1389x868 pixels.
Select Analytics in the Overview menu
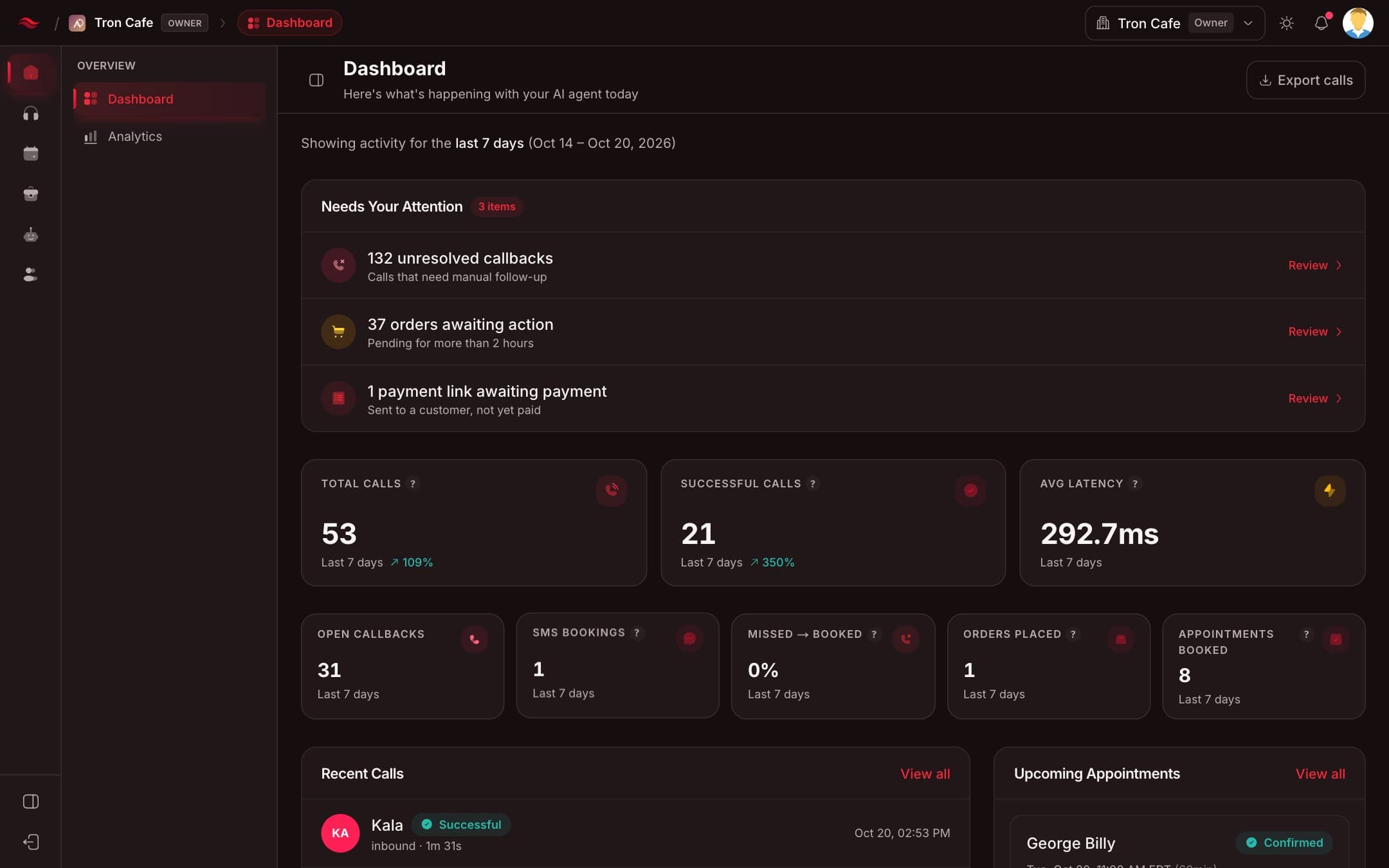click(169, 136)
